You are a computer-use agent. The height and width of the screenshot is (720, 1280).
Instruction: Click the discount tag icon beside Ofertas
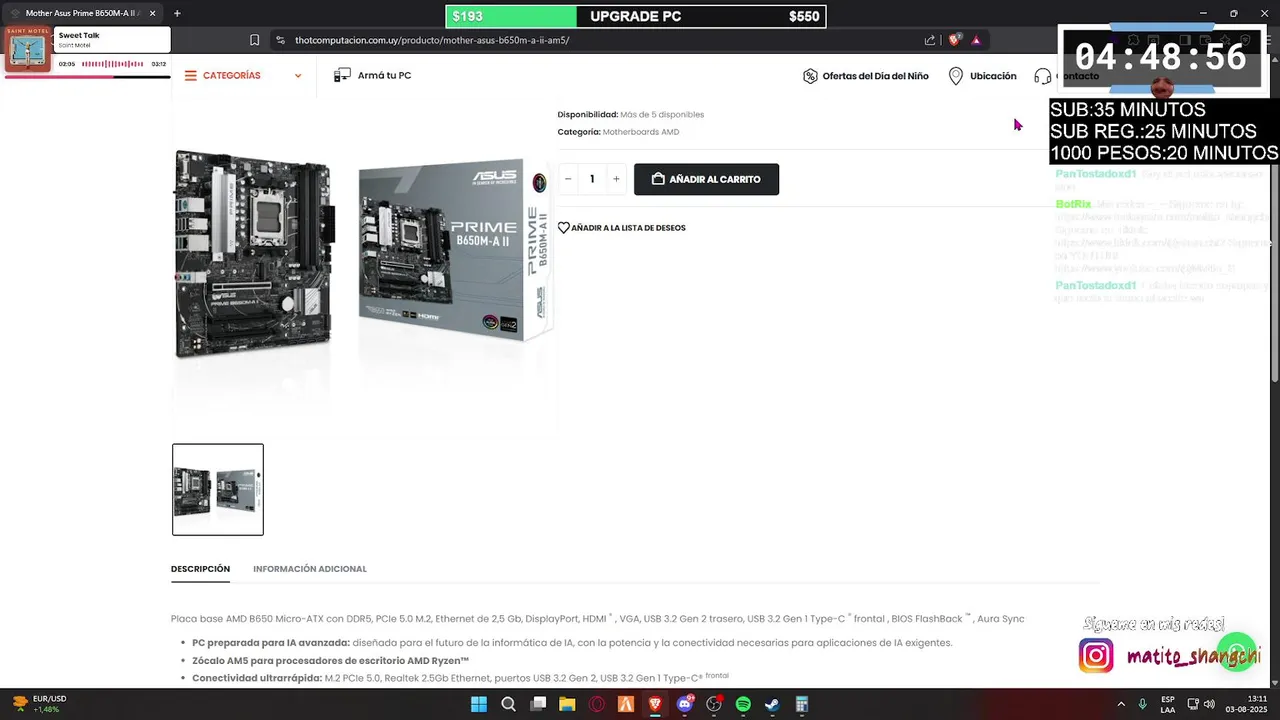[x=810, y=76]
